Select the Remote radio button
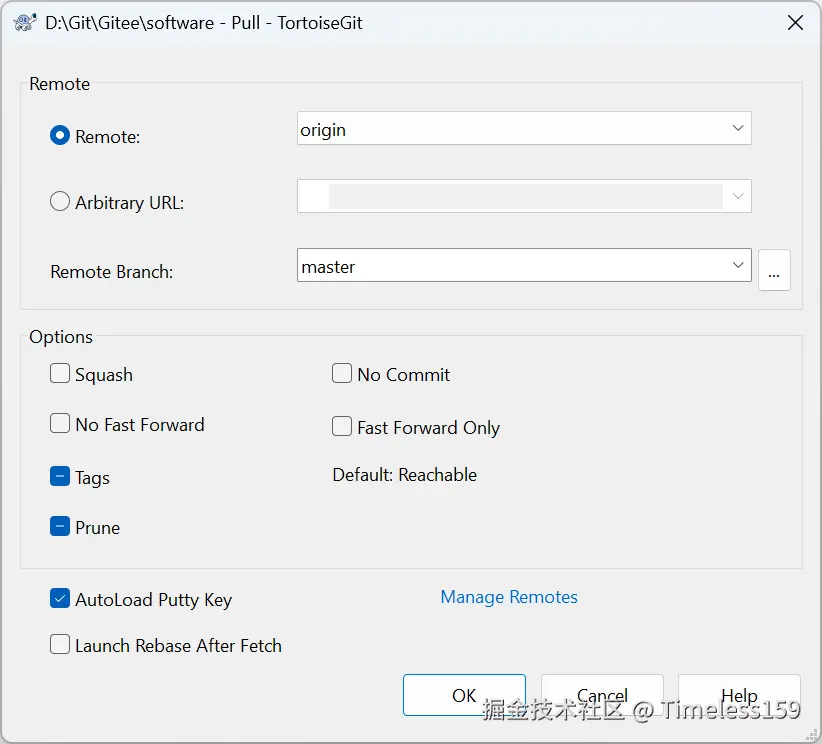This screenshot has width=822, height=744. coord(60,136)
